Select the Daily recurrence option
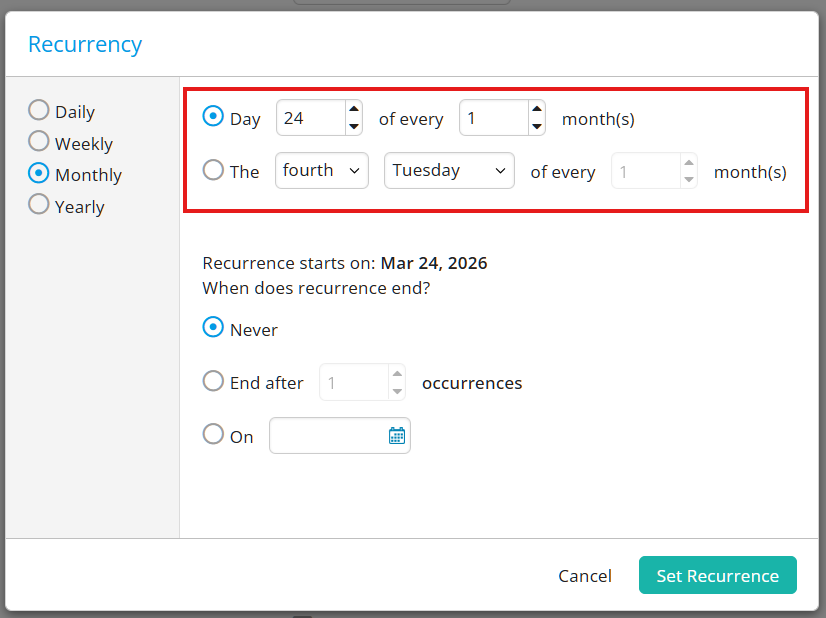826x618 pixels. coord(39,110)
